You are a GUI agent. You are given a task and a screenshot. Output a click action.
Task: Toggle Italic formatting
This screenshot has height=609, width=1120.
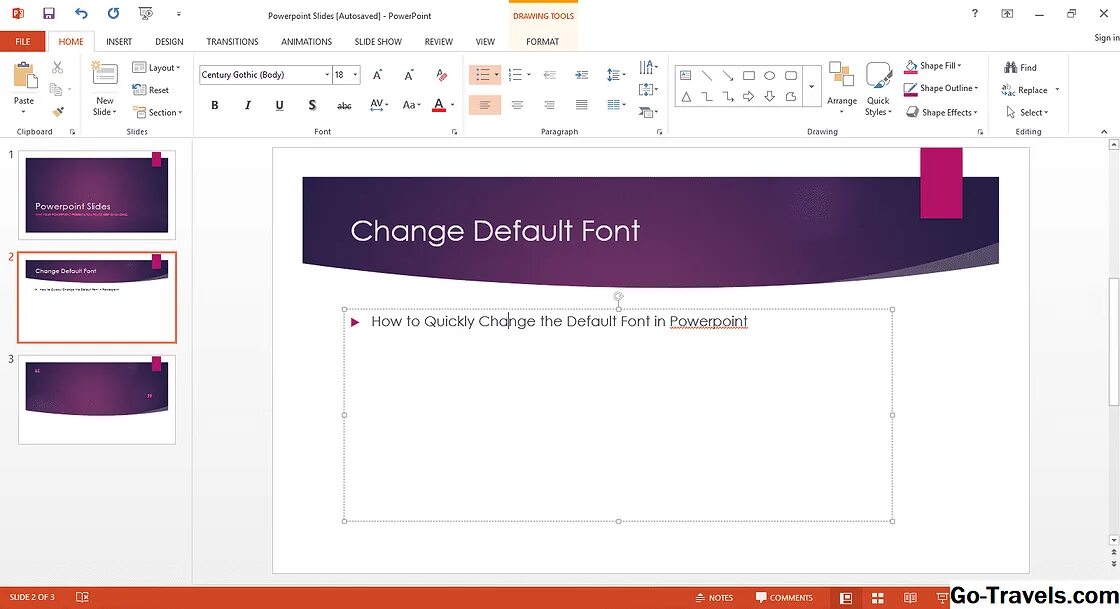pyautogui.click(x=247, y=105)
